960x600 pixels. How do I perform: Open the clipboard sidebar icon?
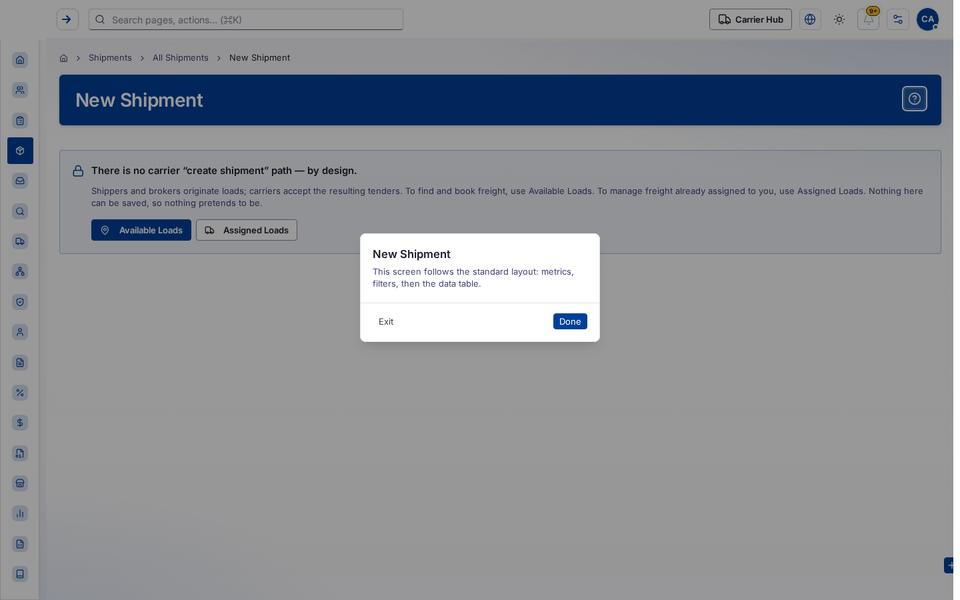pos(20,121)
